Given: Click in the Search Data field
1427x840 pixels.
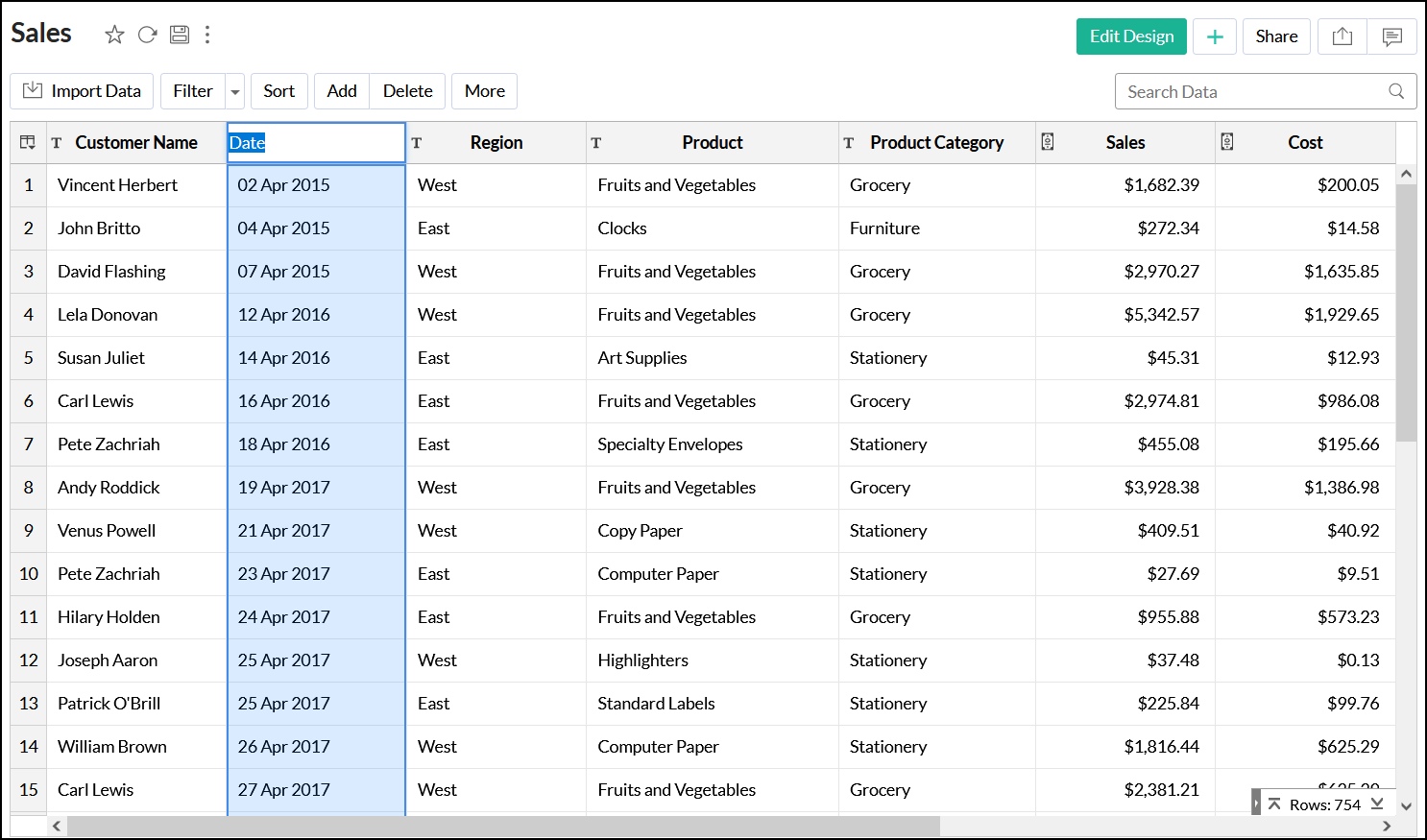Looking at the screenshot, I should 1248,91.
